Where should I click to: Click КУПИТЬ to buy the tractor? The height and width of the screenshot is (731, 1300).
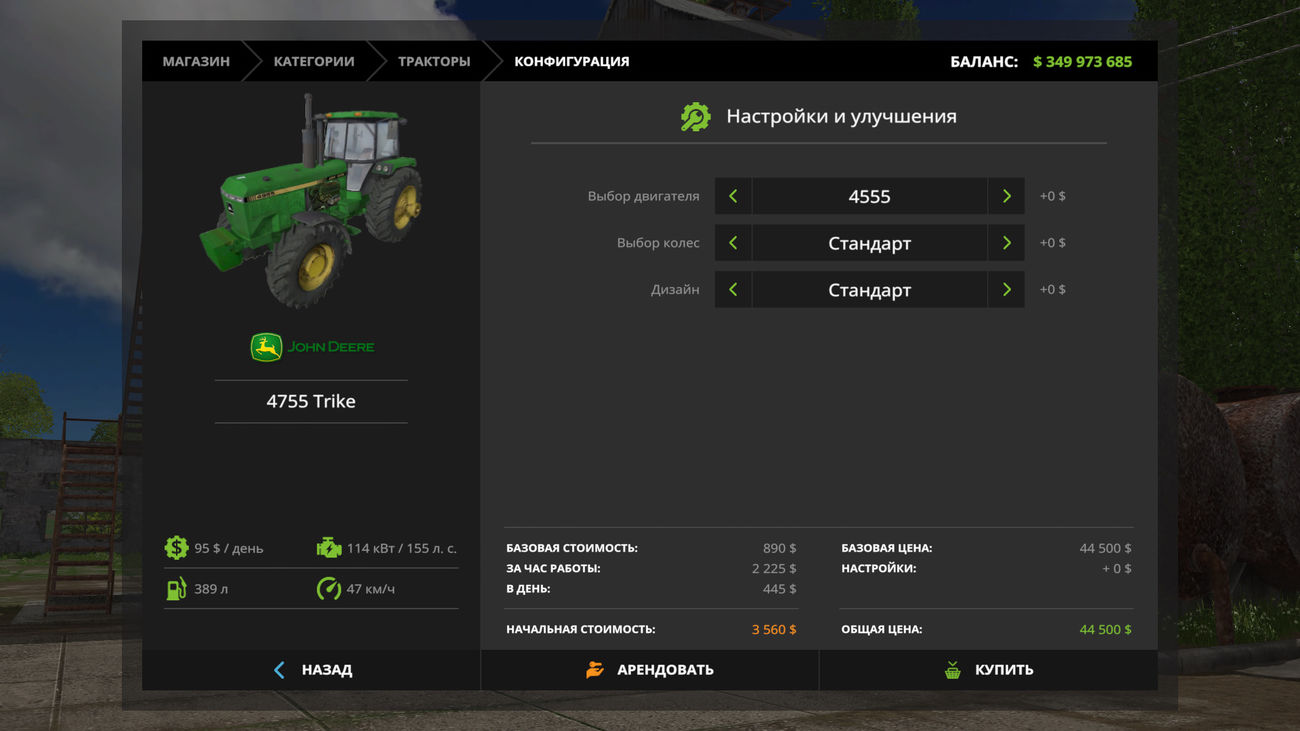[x=989, y=670]
